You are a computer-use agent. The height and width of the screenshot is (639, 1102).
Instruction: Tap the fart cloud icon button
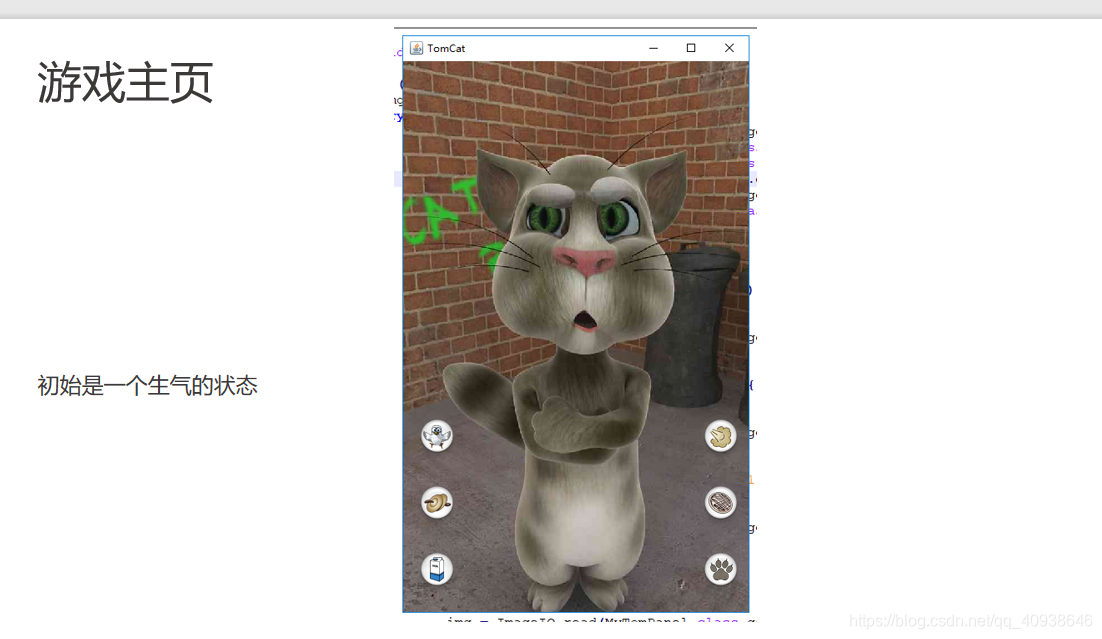(x=720, y=436)
